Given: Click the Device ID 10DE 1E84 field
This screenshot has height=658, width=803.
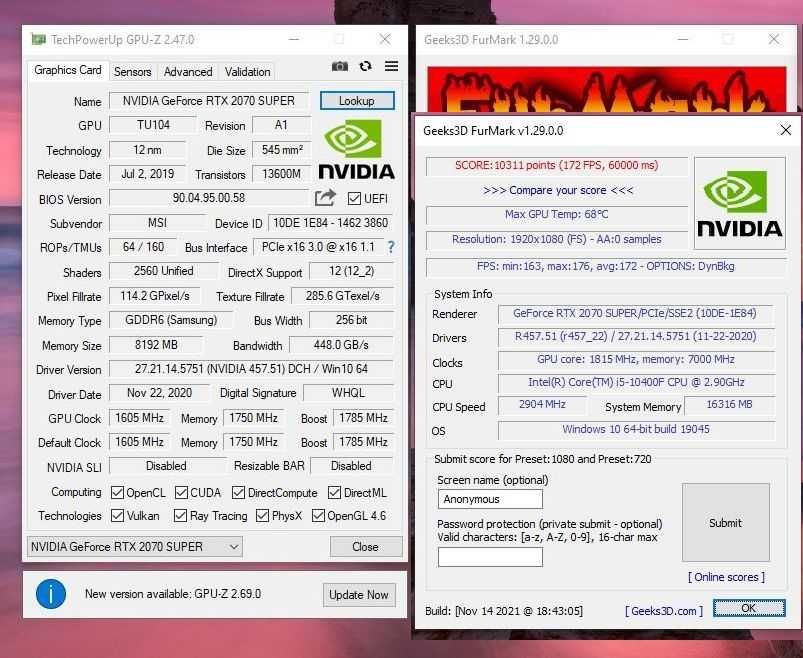Looking at the screenshot, I should pos(330,223).
